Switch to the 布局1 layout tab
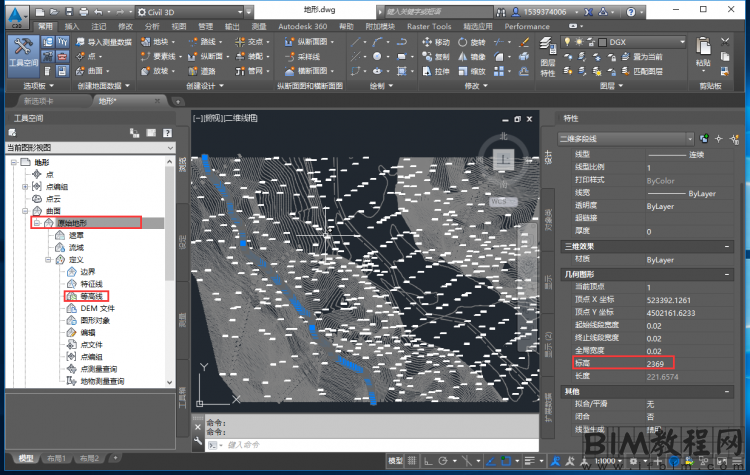This screenshot has width=750, height=475. pyautogui.click(x=56, y=458)
